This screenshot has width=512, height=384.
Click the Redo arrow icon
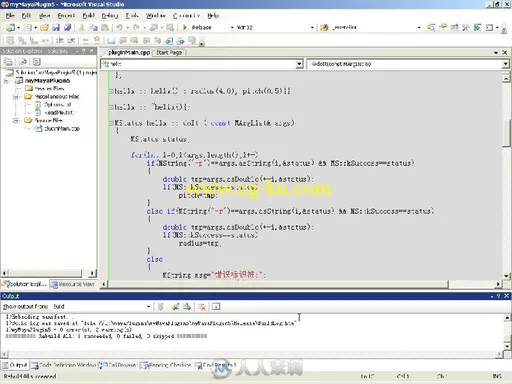click(x=136, y=27)
